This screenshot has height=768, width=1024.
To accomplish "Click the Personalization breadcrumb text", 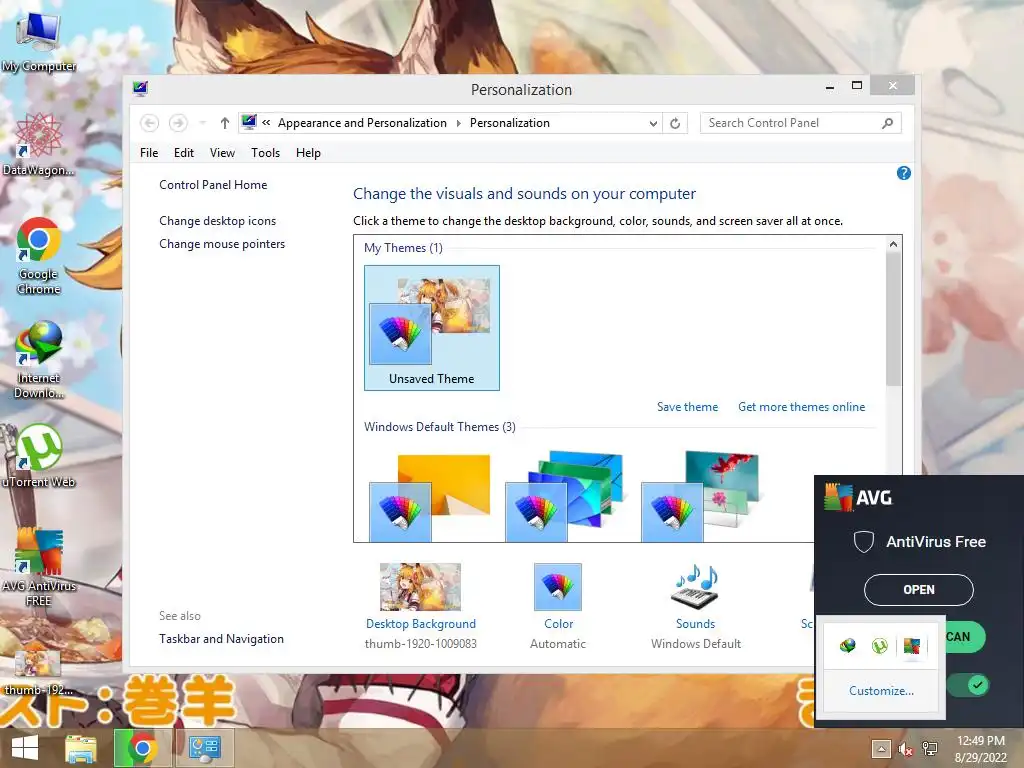I will click(x=509, y=123).
